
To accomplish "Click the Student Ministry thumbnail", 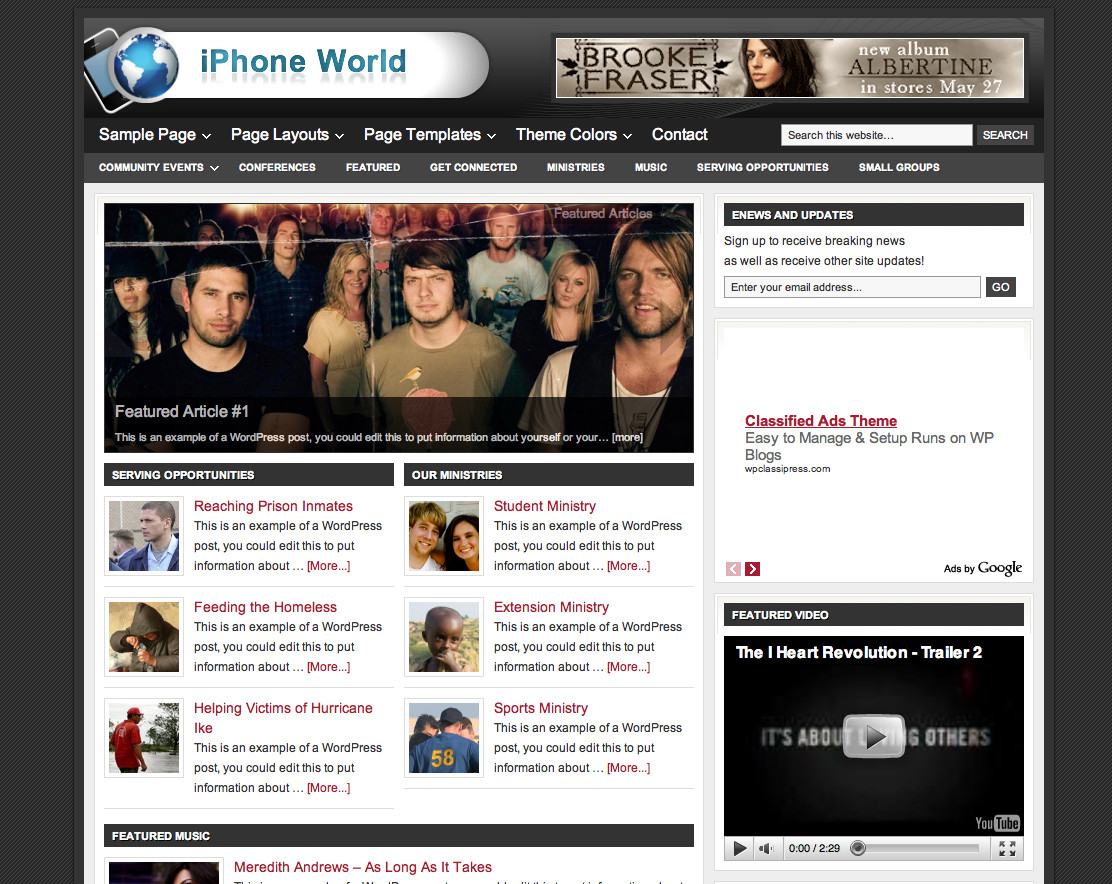I will (444, 536).
